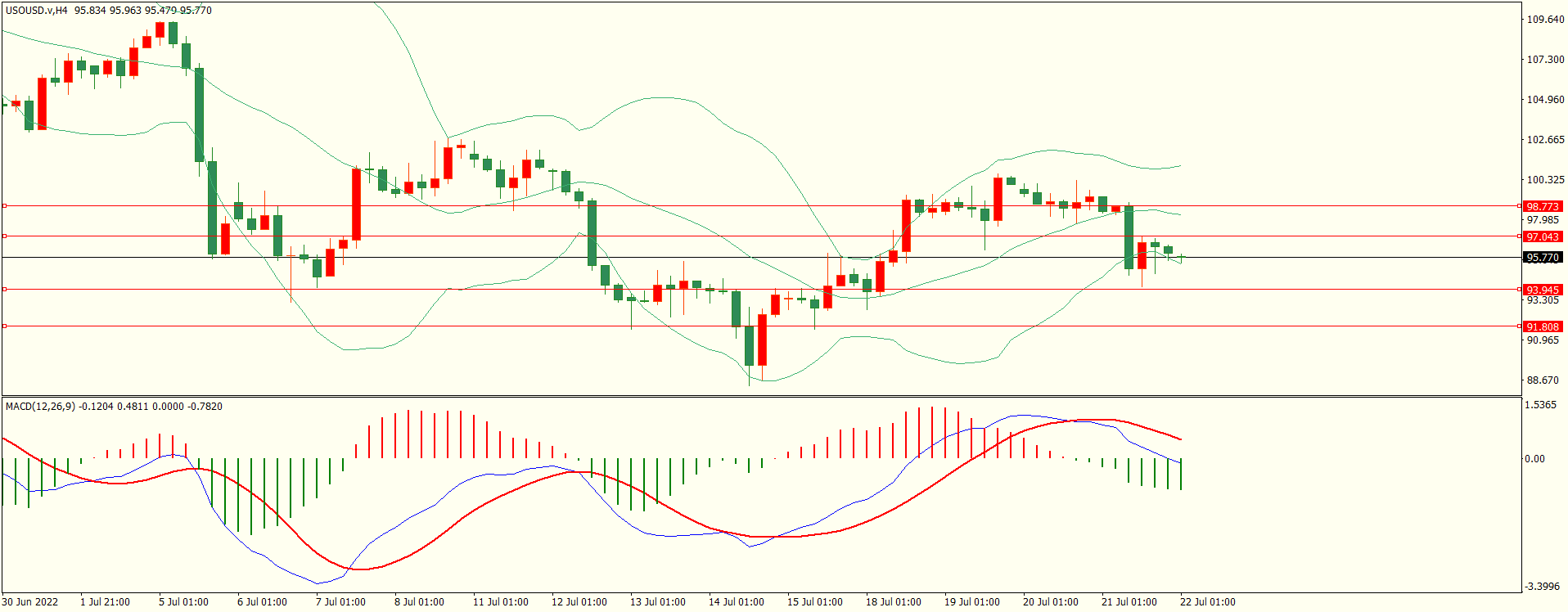Click the 15 Jul 01:00 time label
This screenshot has height=612, width=1568.
[x=815, y=602]
